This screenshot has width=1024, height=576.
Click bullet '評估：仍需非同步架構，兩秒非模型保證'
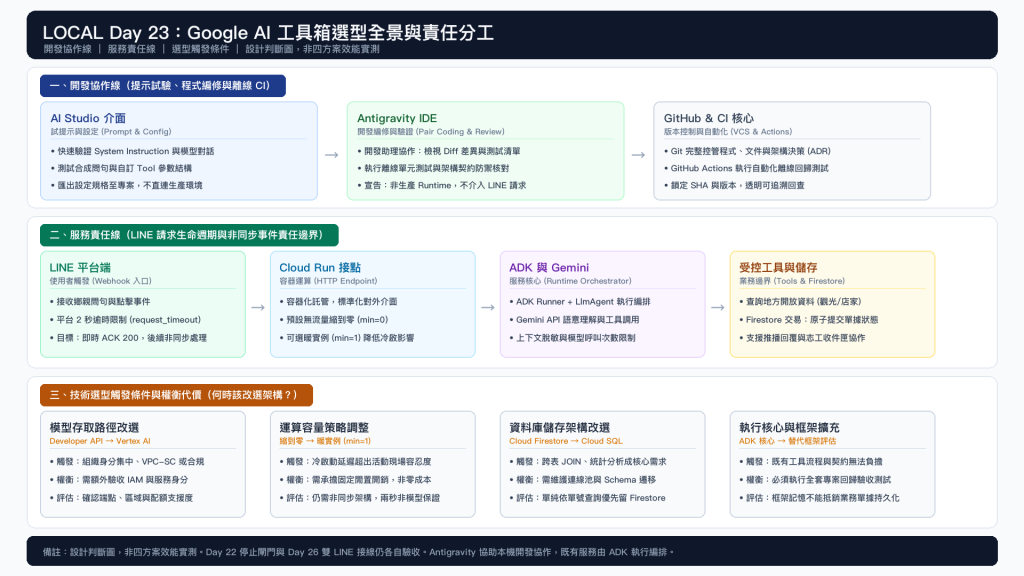click(x=360, y=498)
